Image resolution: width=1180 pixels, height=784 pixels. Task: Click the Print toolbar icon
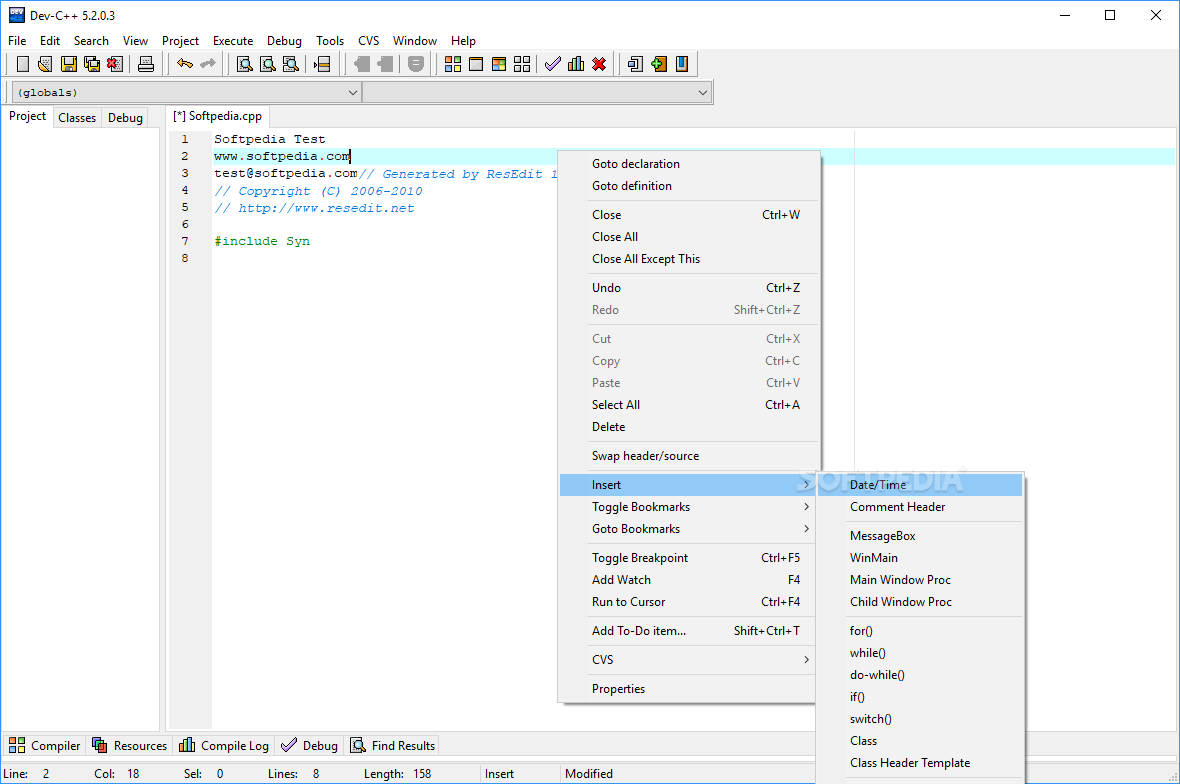click(146, 64)
